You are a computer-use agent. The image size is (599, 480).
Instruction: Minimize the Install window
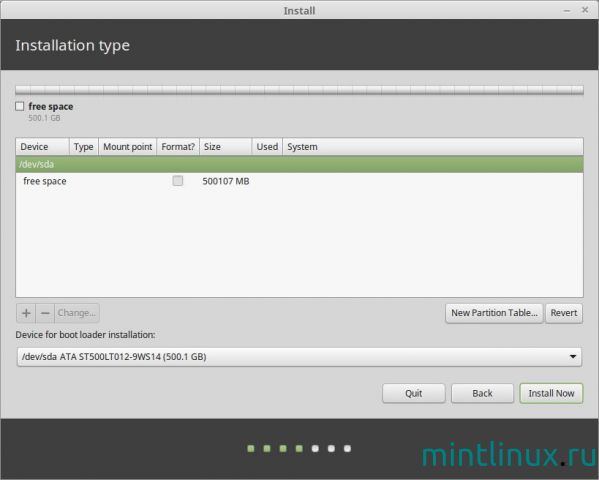tap(567, 11)
